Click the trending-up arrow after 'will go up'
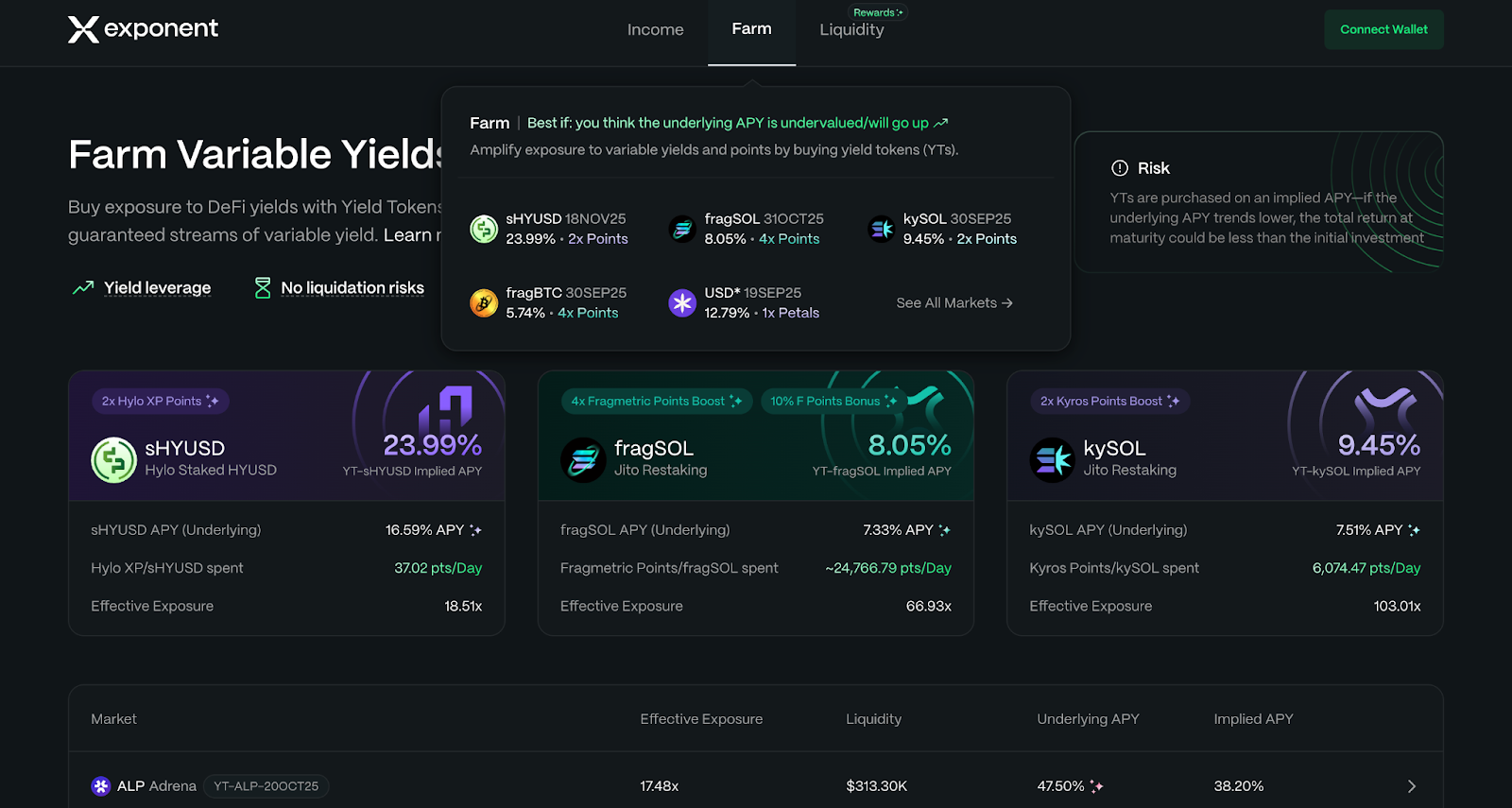The width and height of the screenshot is (1512, 808). point(941,123)
